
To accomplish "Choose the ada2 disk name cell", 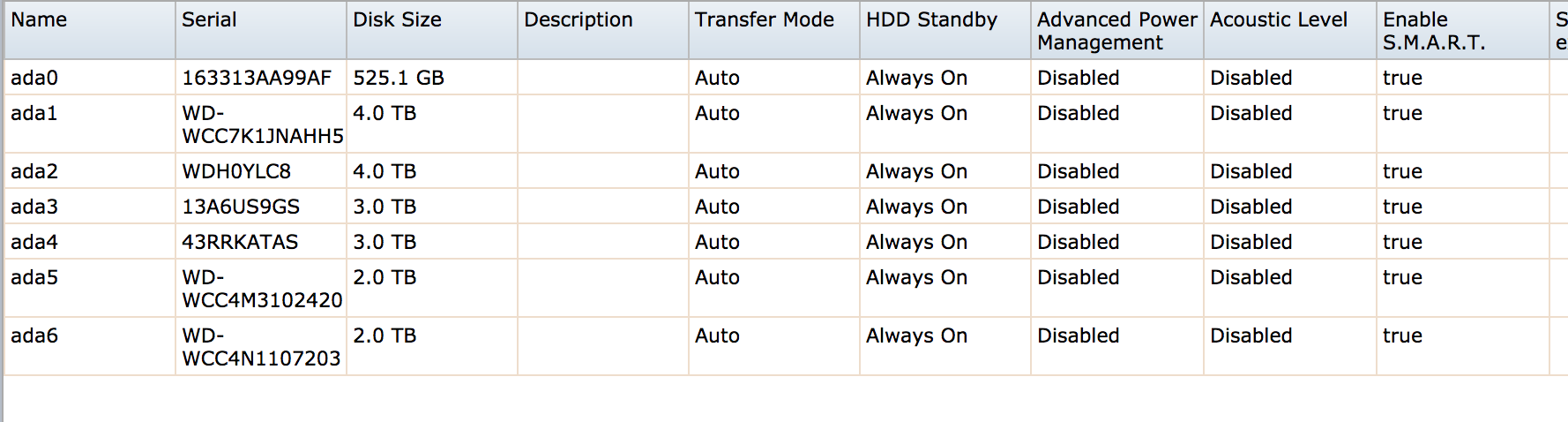I will [34, 171].
